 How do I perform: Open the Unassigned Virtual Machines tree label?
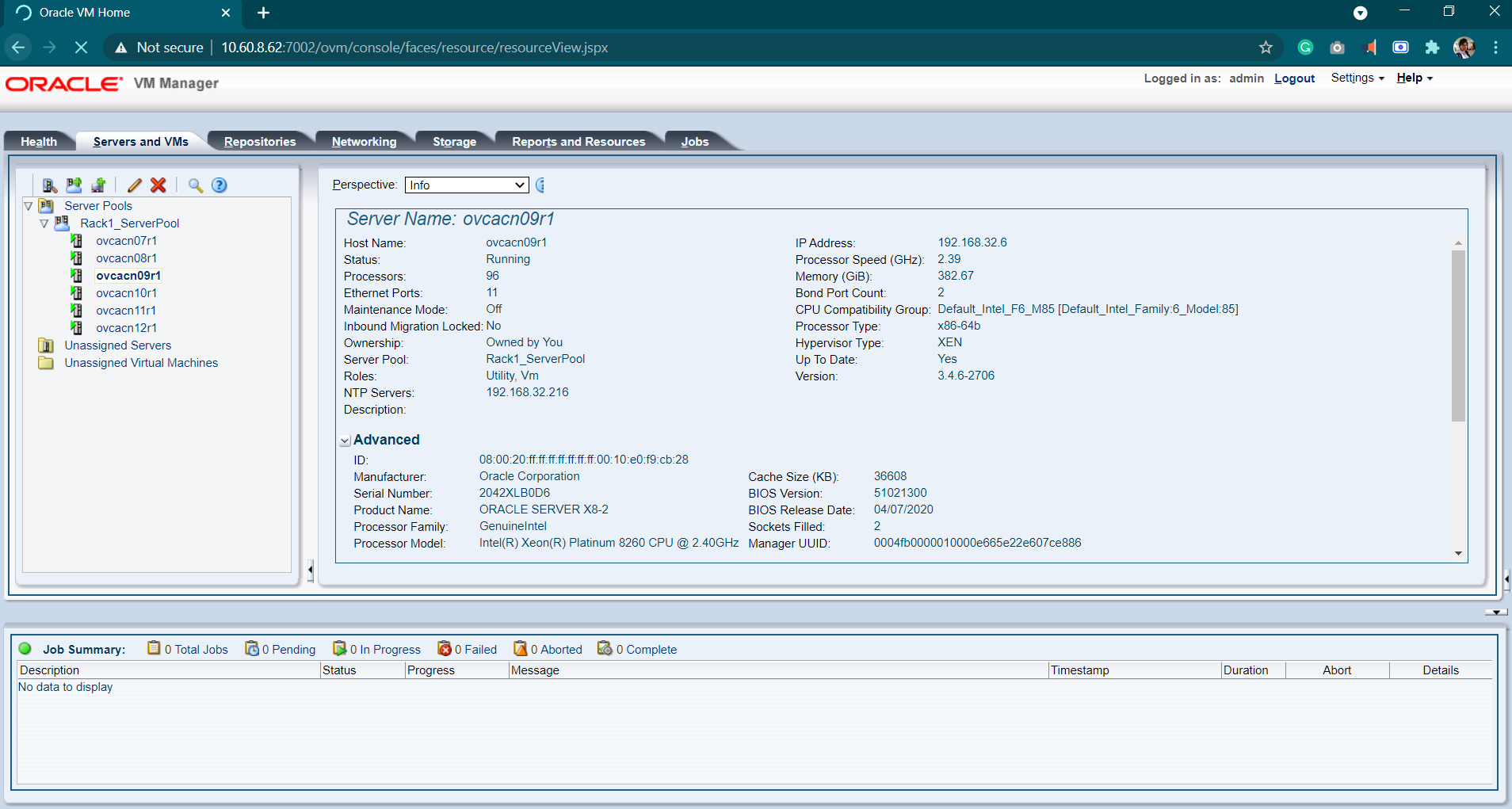tap(141, 363)
